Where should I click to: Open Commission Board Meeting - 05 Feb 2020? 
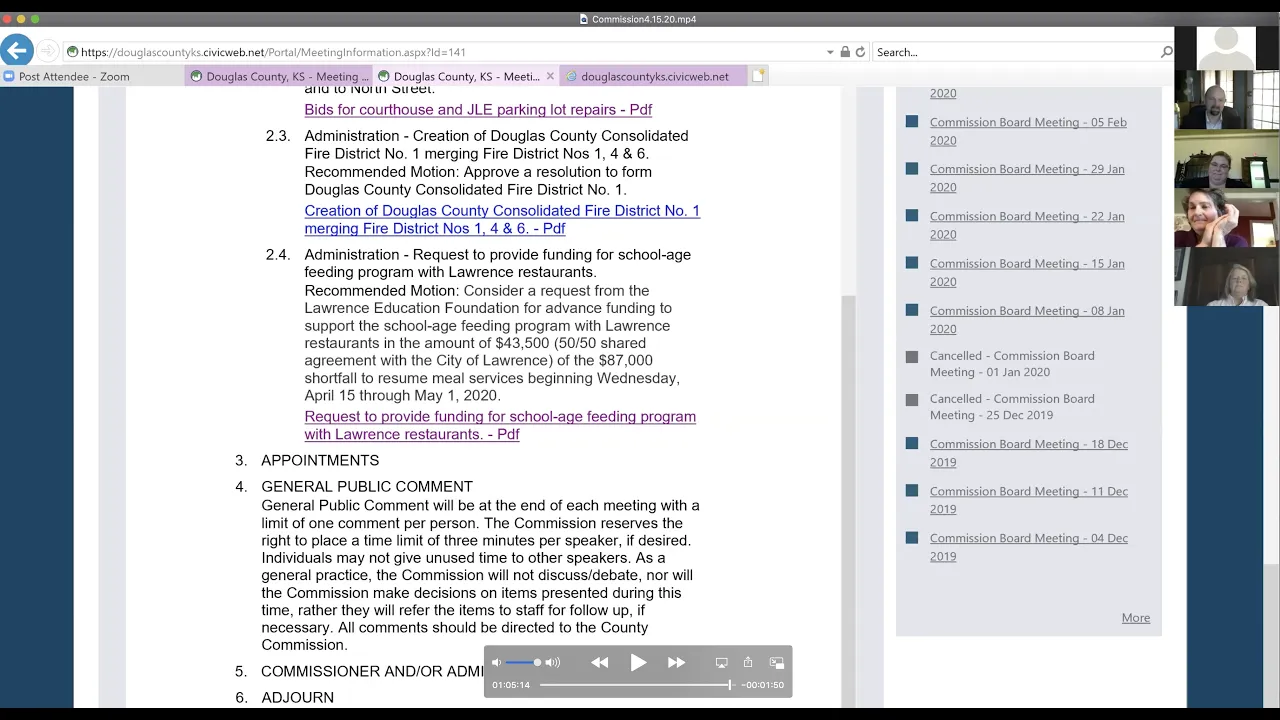coord(1028,131)
